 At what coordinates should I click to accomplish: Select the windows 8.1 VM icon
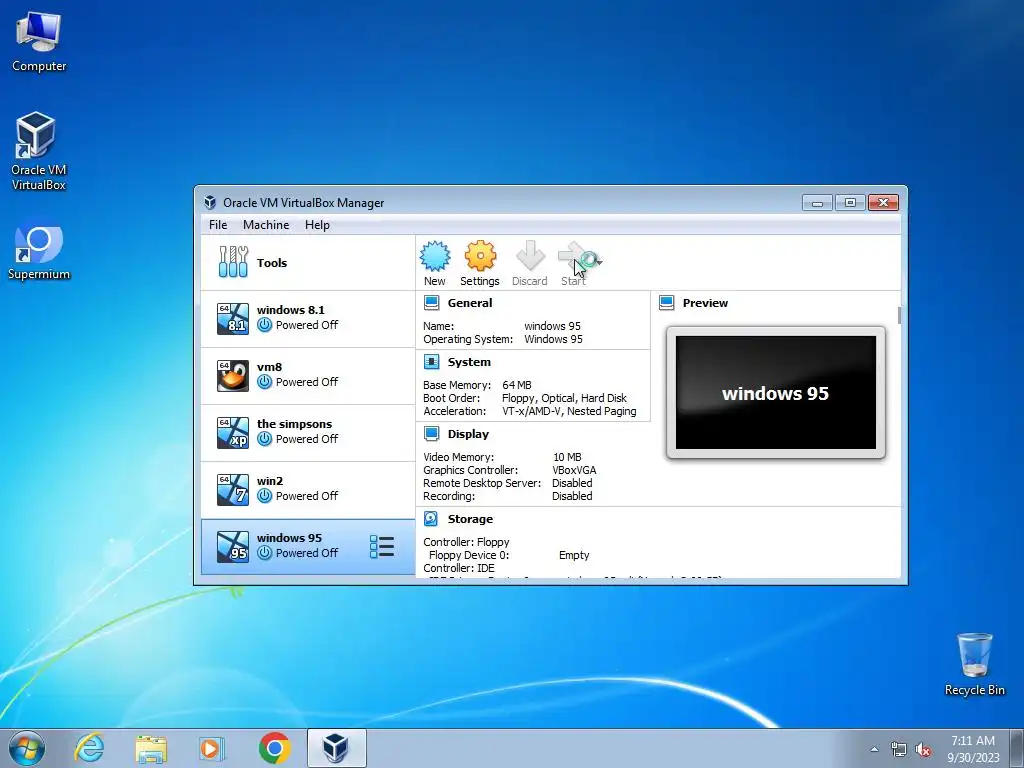click(233, 318)
